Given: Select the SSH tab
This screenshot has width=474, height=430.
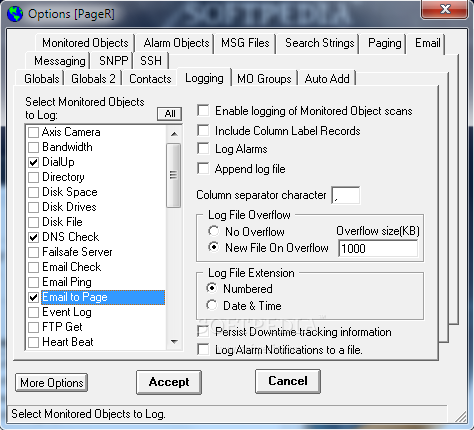Looking at the screenshot, I should (151, 61).
